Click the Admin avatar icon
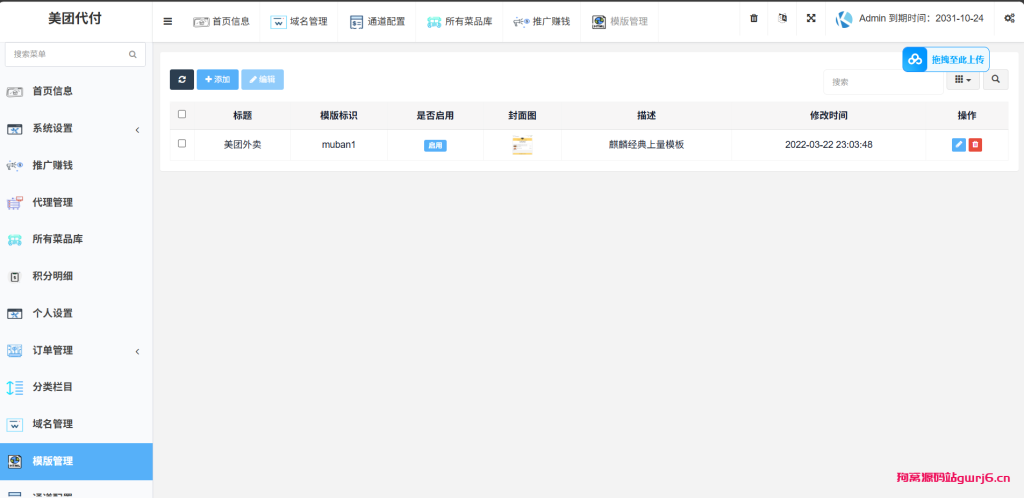Viewport: 1024px width, 498px height. coord(844,19)
